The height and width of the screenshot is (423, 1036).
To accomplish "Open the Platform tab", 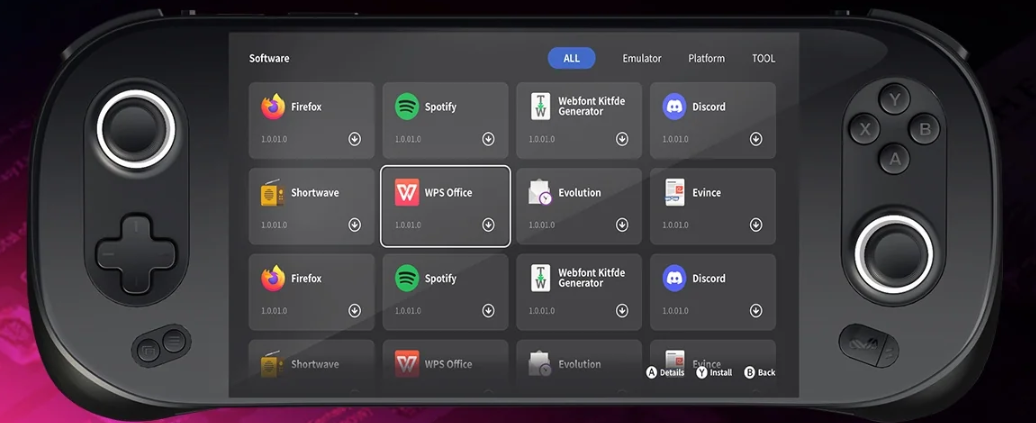I will pos(706,58).
